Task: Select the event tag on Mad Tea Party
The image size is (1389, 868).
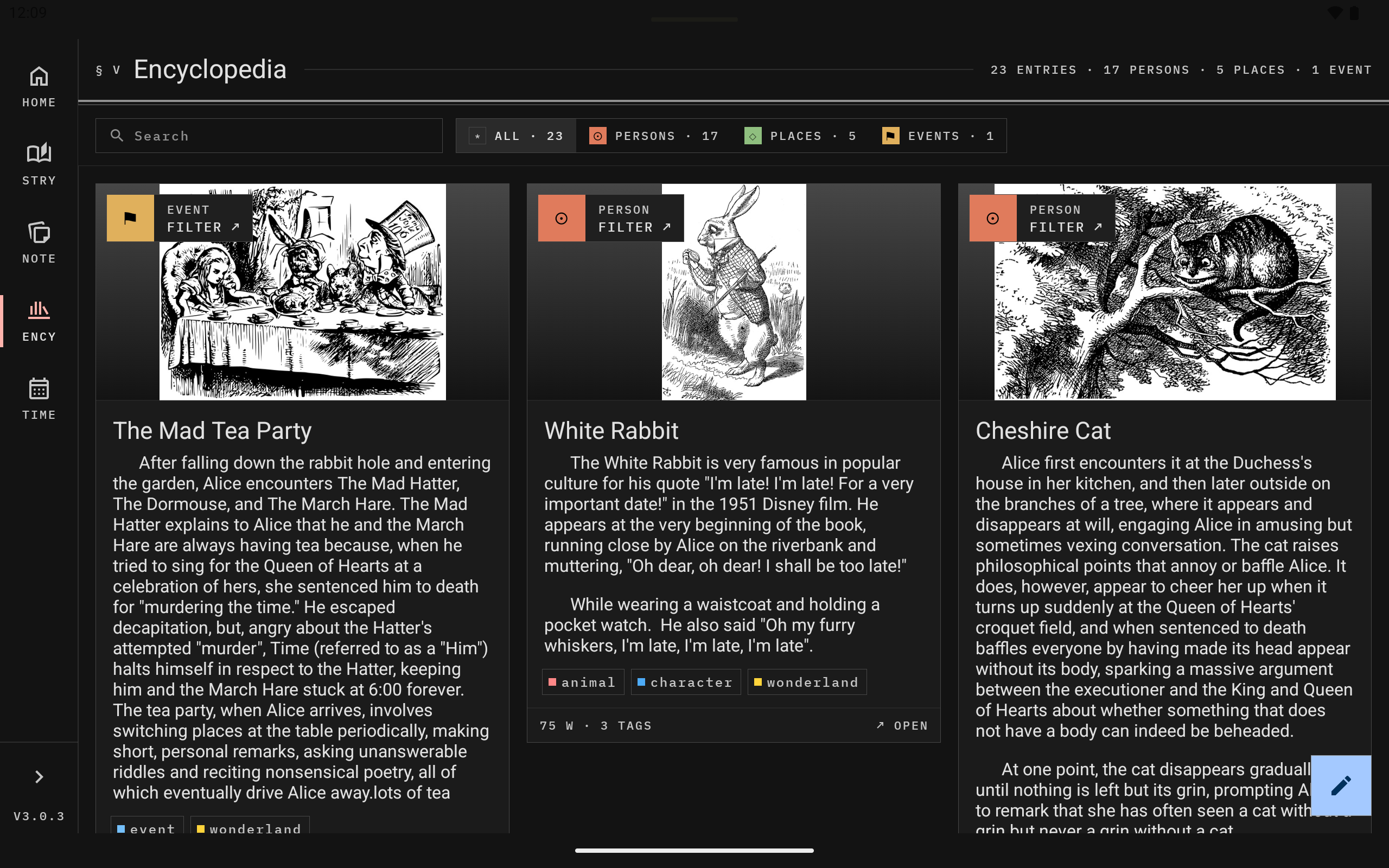Action: tap(147, 826)
